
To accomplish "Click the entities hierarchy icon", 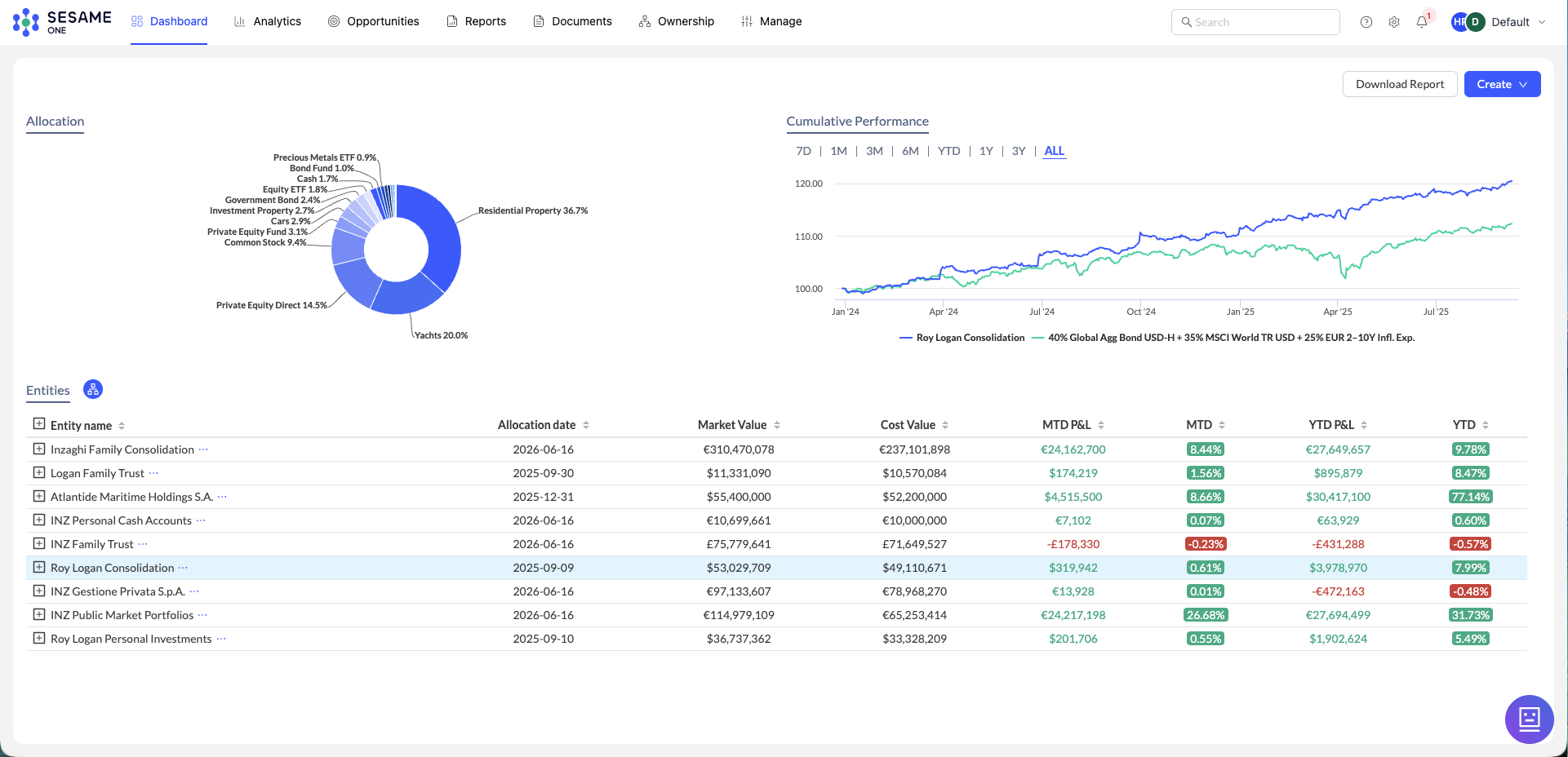I will coord(93,390).
